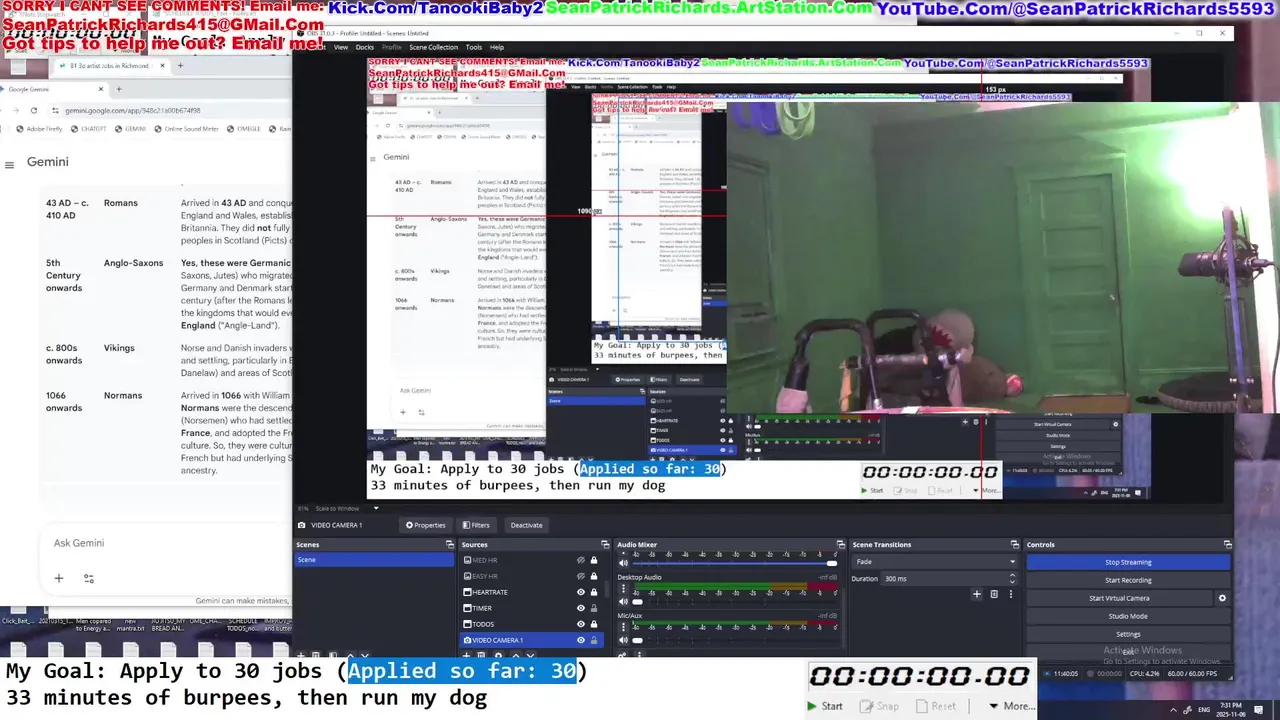Pop out the Audio Mixer dock
The width and height of the screenshot is (1280, 720).
(x=840, y=545)
